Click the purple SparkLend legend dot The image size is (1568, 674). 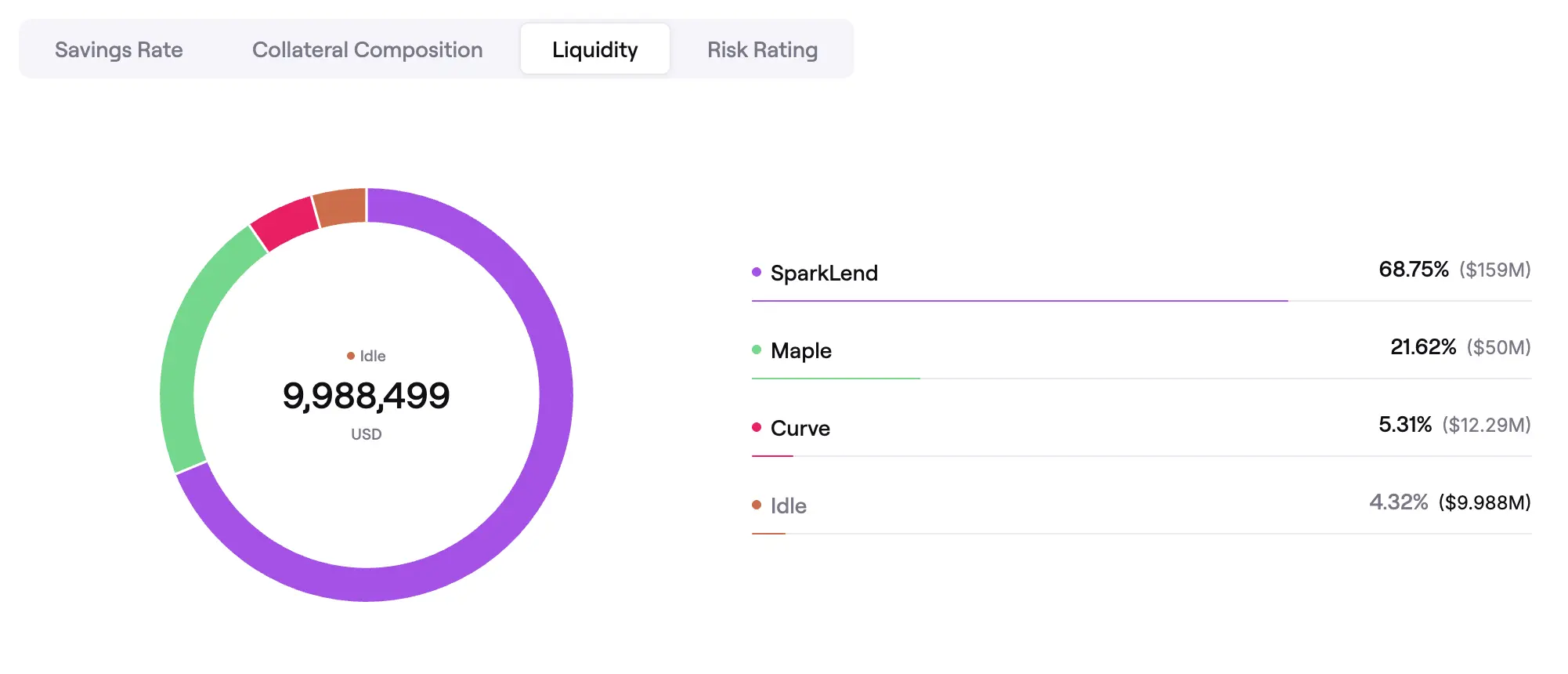point(757,272)
